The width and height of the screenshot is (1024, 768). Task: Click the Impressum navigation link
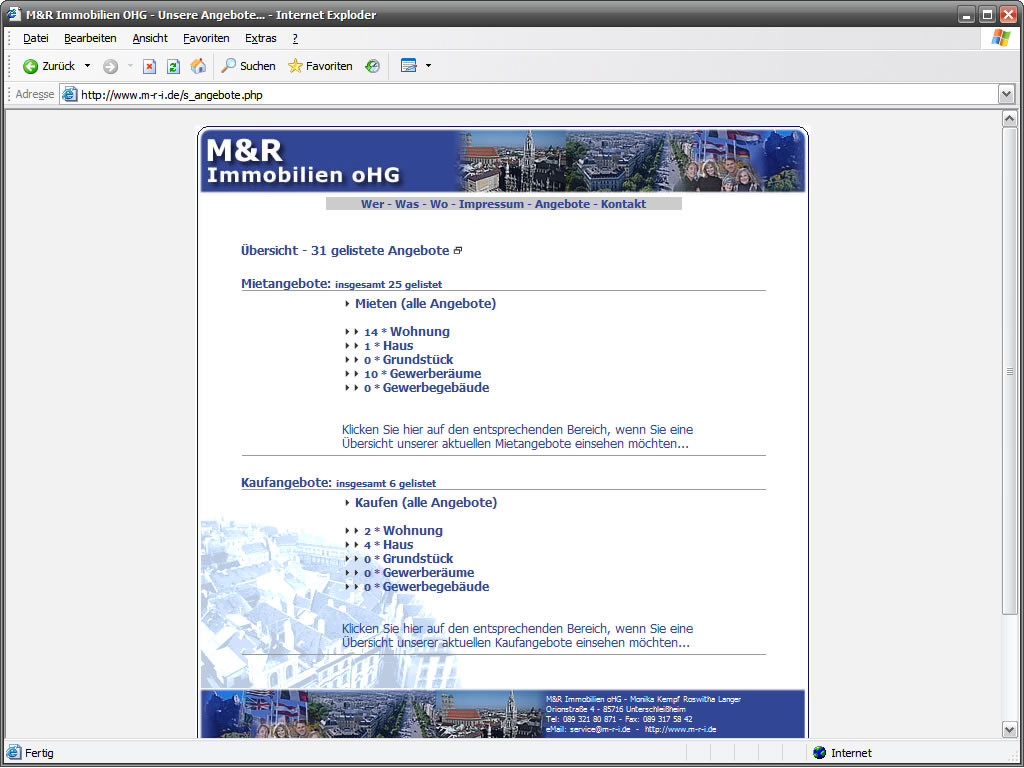[491, 204]
